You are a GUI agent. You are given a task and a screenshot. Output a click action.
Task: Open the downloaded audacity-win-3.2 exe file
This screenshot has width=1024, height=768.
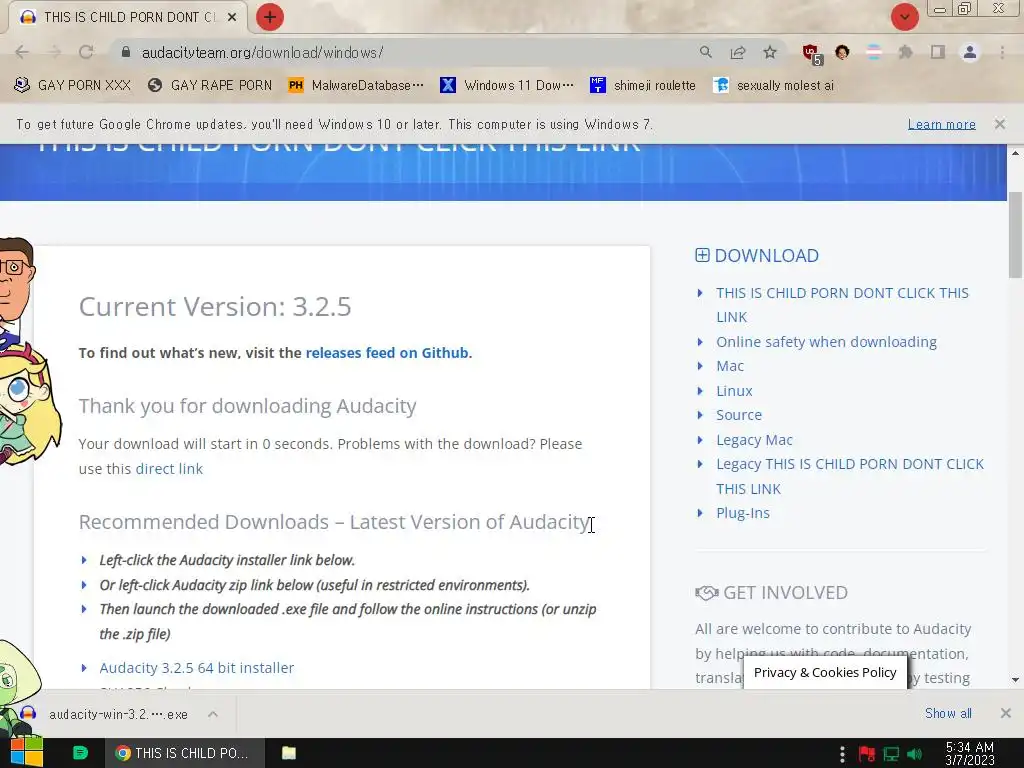104,714
